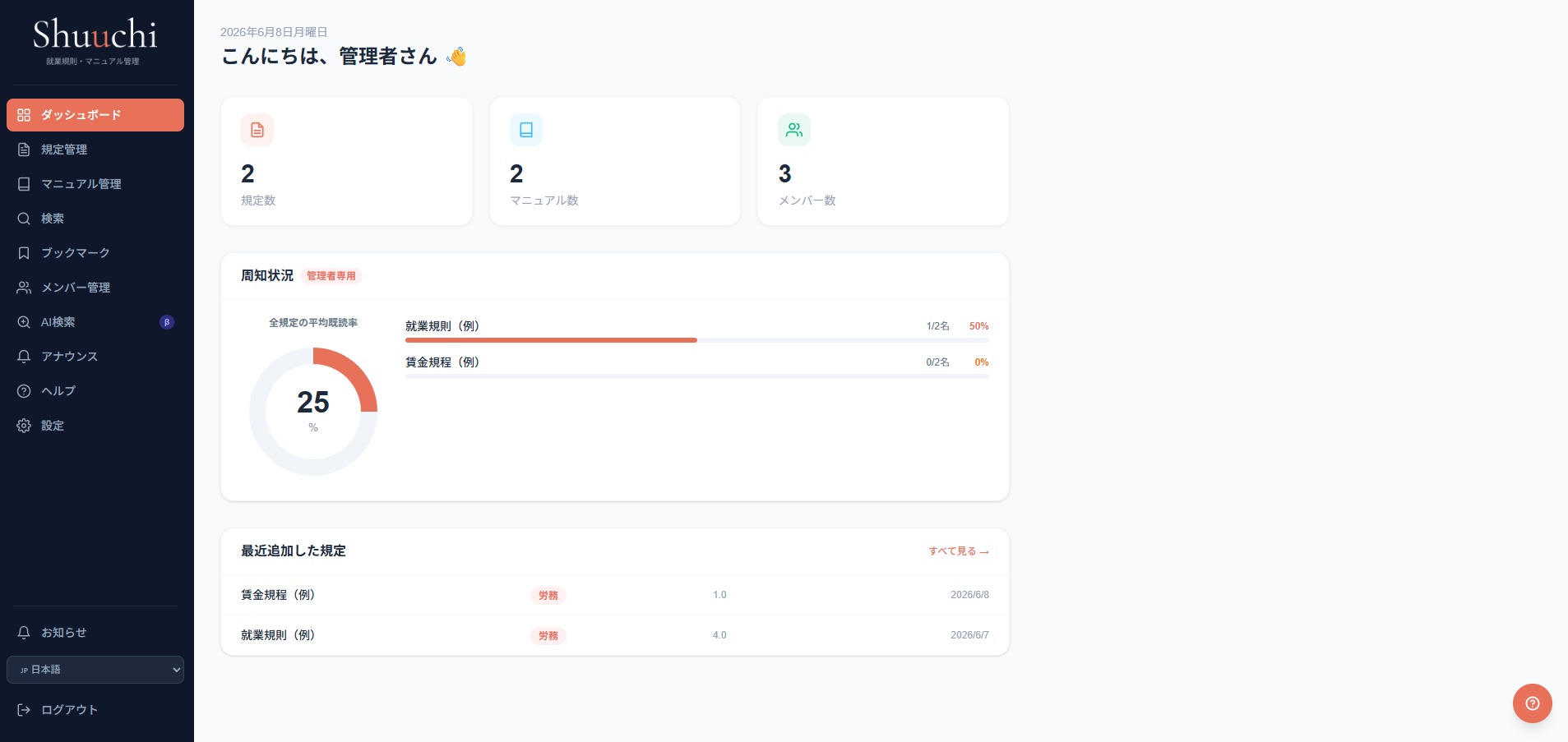Click the メンバー管理 people icon
The width and height of the screenshot is (1568, 742).
tap(24, 288)
